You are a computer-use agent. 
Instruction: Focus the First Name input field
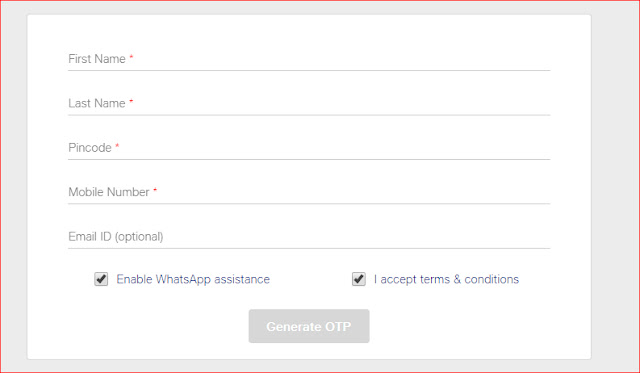309,59
